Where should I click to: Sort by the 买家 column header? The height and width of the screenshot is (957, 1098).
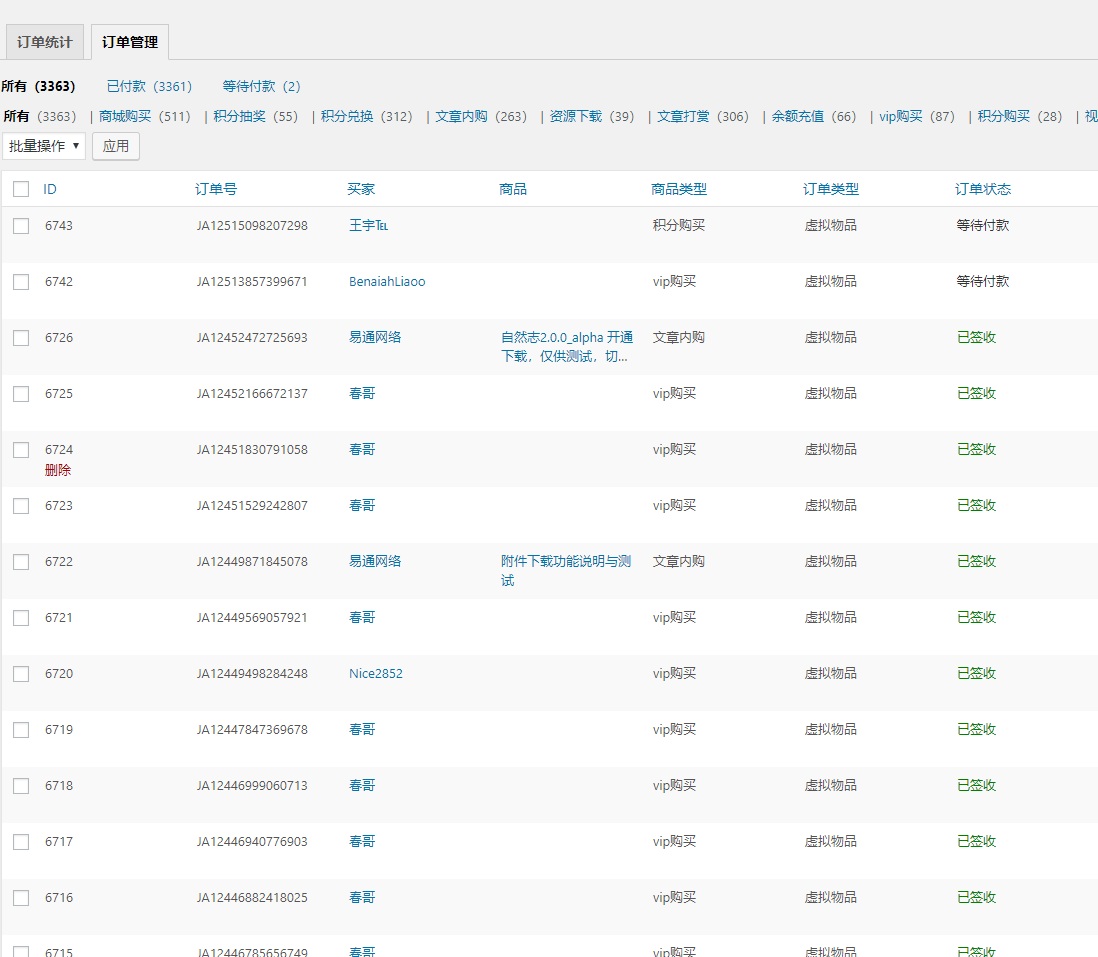(361, 189)
